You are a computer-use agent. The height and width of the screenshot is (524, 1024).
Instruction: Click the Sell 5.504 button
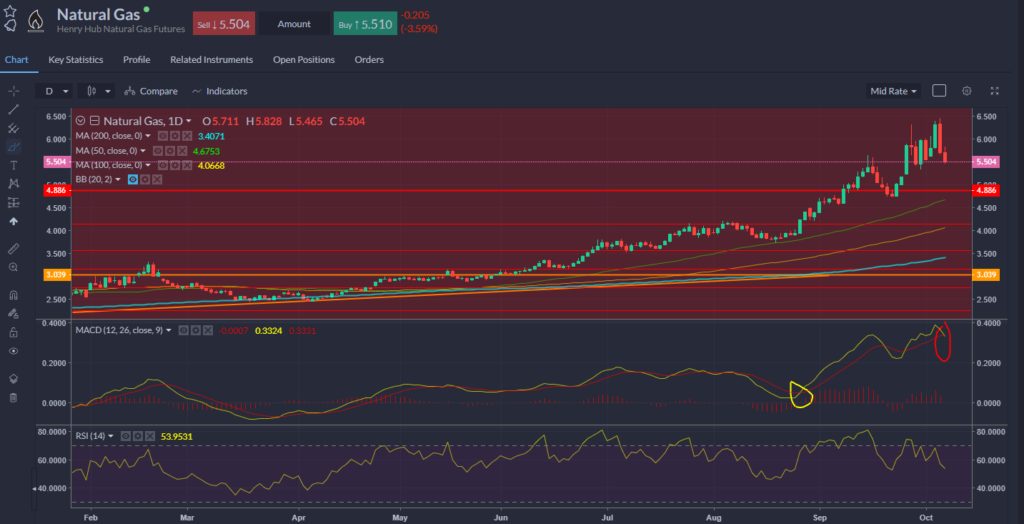click(223, 23)
